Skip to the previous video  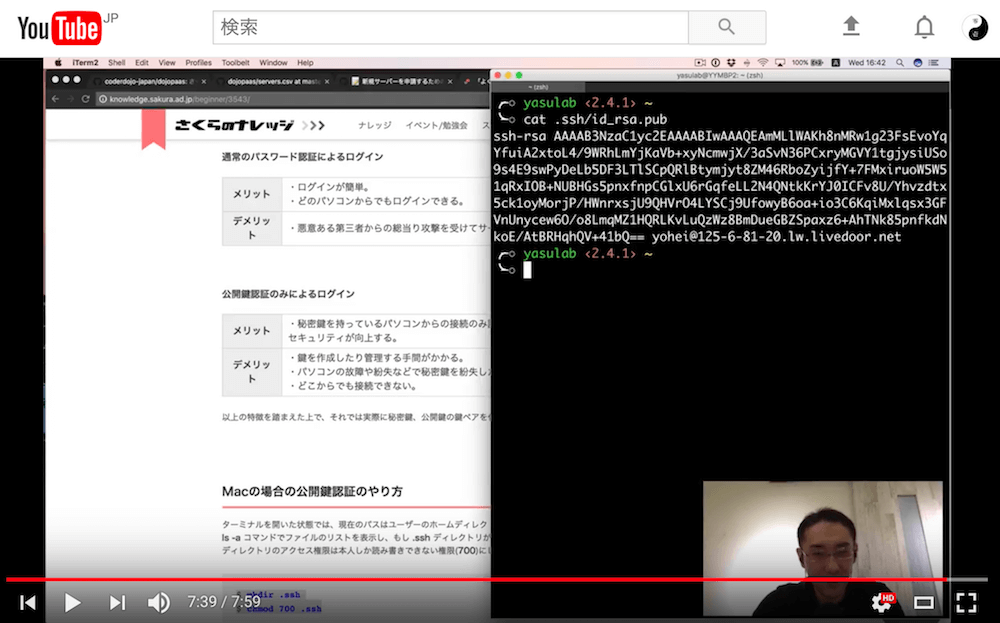27,602
